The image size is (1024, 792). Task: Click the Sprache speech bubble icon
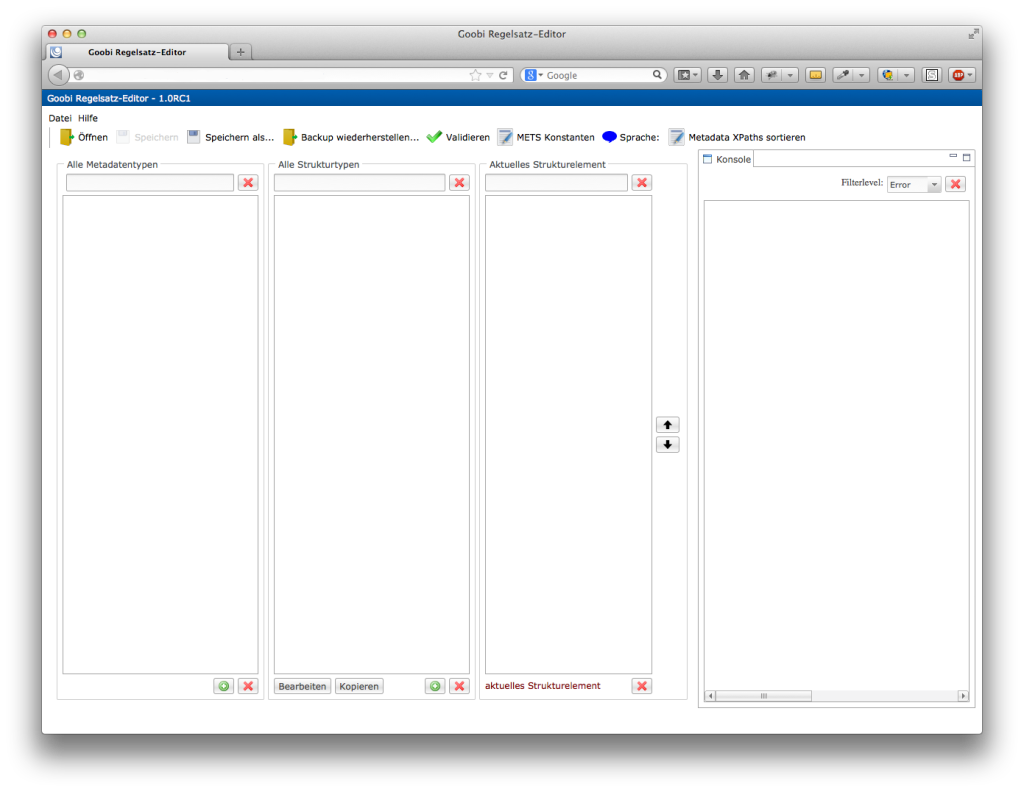coord(609,136)
